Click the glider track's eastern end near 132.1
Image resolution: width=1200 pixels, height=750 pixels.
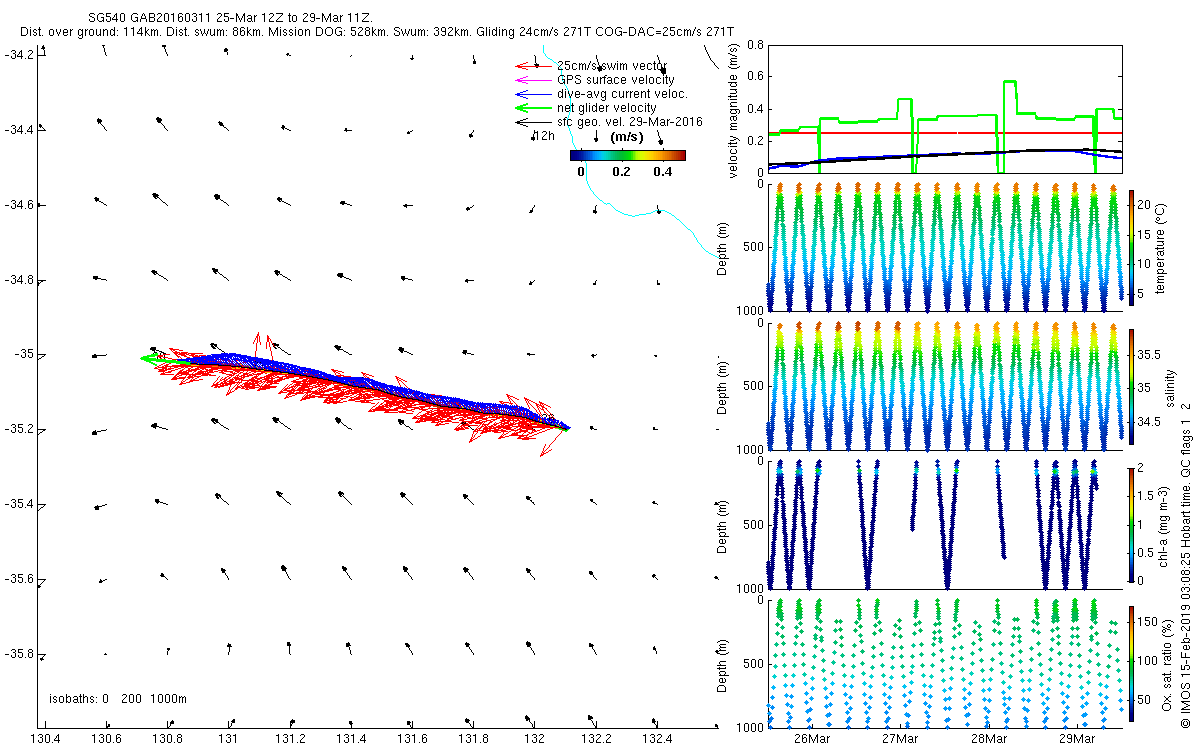point(567,427)
